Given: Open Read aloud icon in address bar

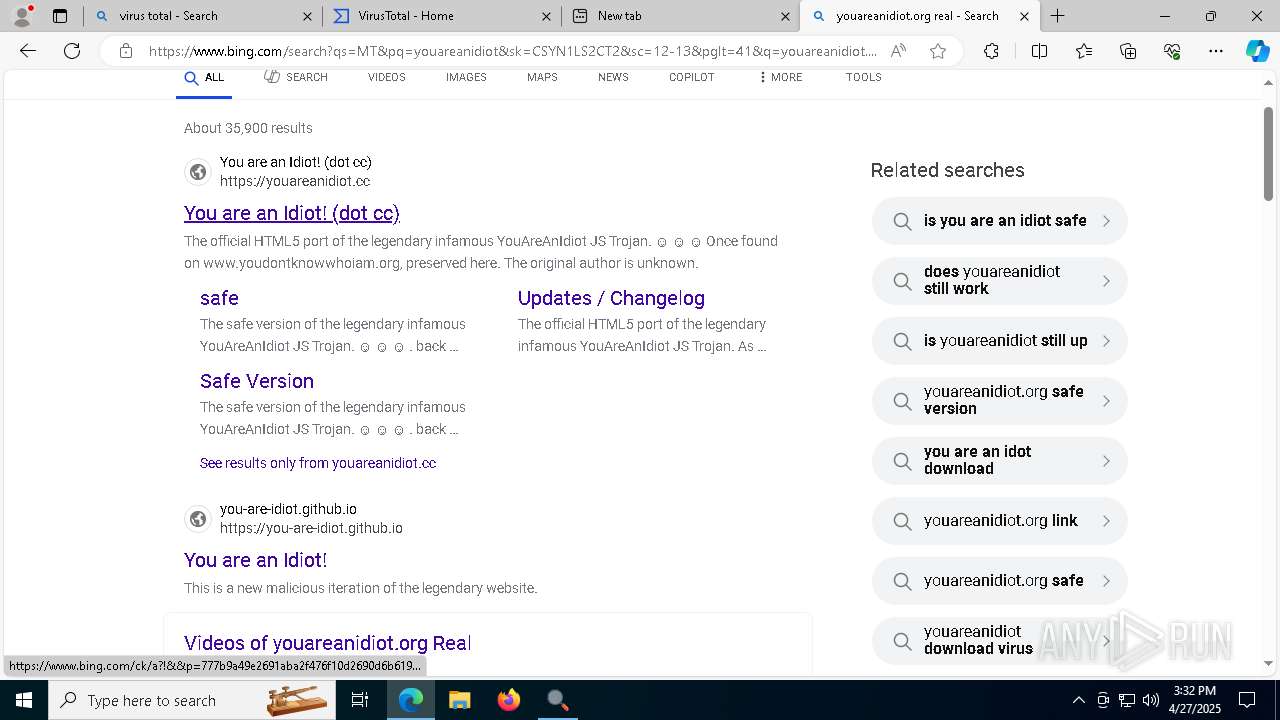Looking at the screenshot, I should [898, 51].
